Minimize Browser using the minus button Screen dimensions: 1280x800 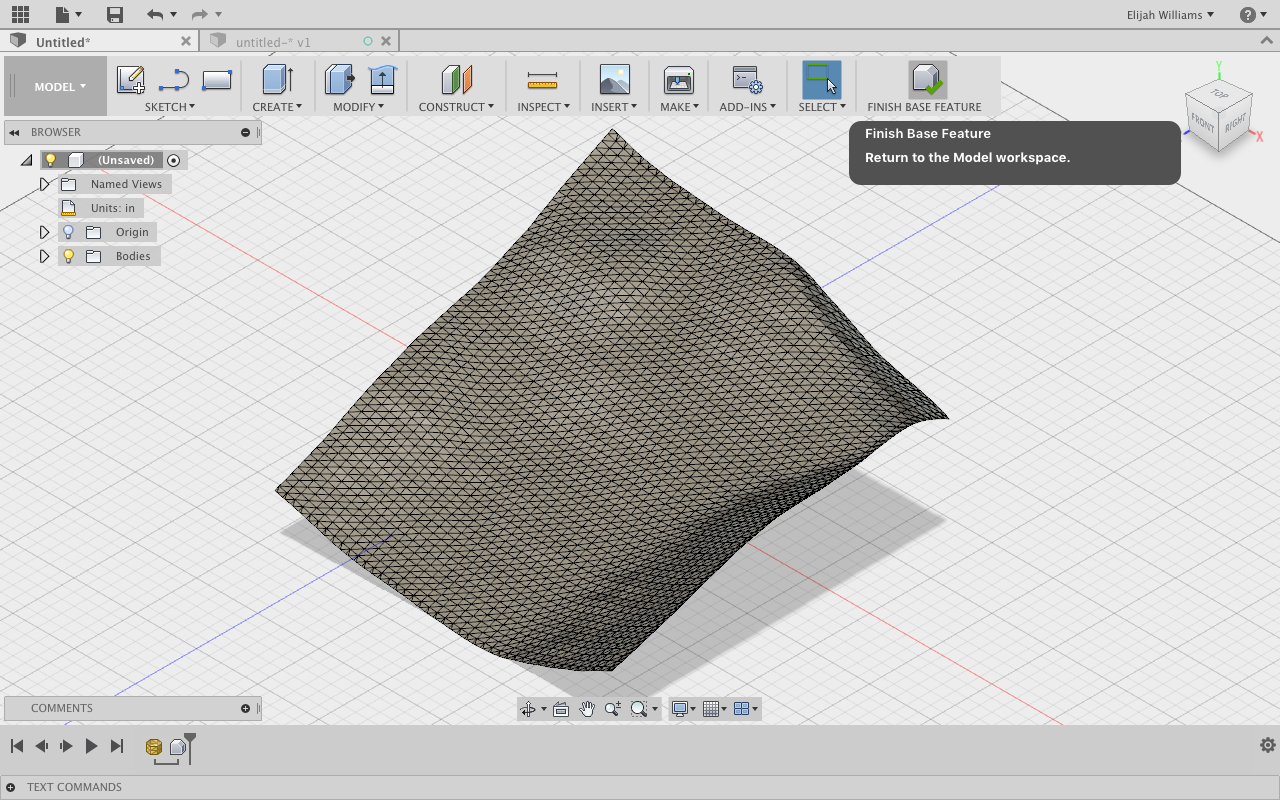tap(245, 132)
